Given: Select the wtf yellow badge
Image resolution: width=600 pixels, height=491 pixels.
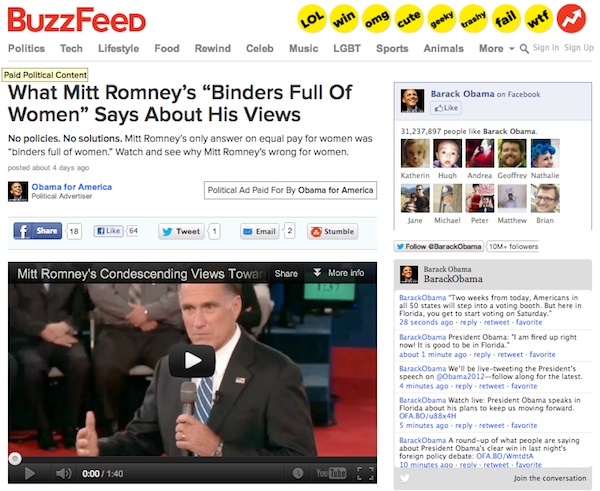Looking at the screenshot, I should tap(538, 18).
